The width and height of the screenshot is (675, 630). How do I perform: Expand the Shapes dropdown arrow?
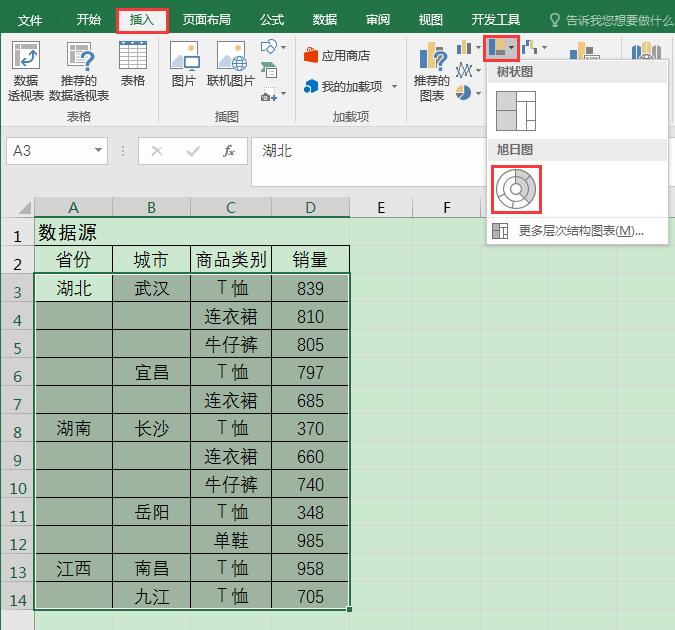click(x=283, y=47)
